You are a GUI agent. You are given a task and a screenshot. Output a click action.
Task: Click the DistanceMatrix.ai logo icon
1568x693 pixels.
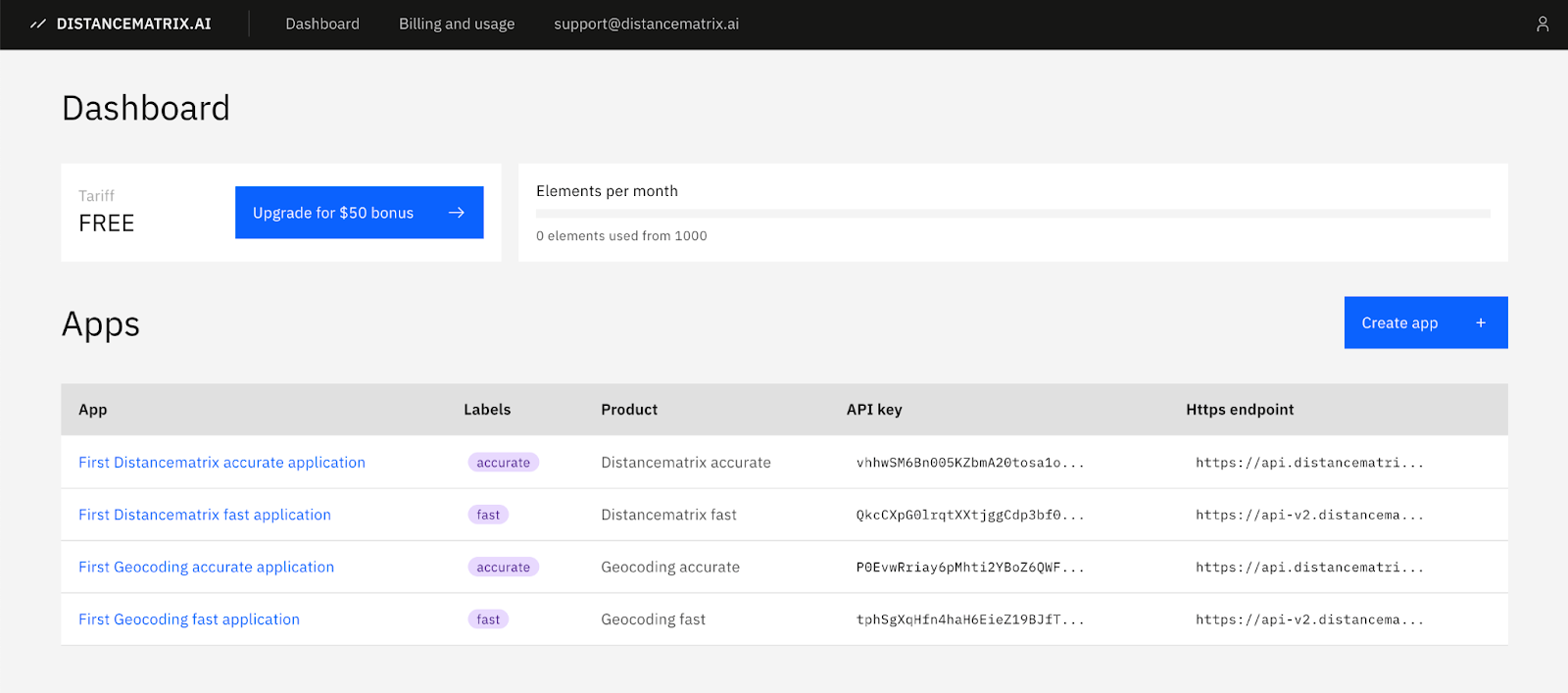[38, 24]
